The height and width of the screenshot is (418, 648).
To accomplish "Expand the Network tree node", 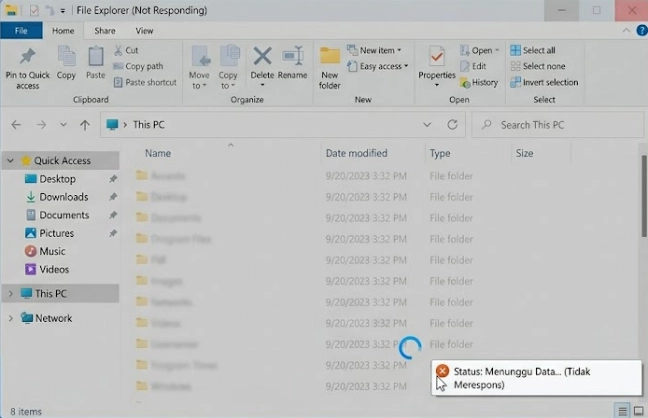I will tap(10, 318).
